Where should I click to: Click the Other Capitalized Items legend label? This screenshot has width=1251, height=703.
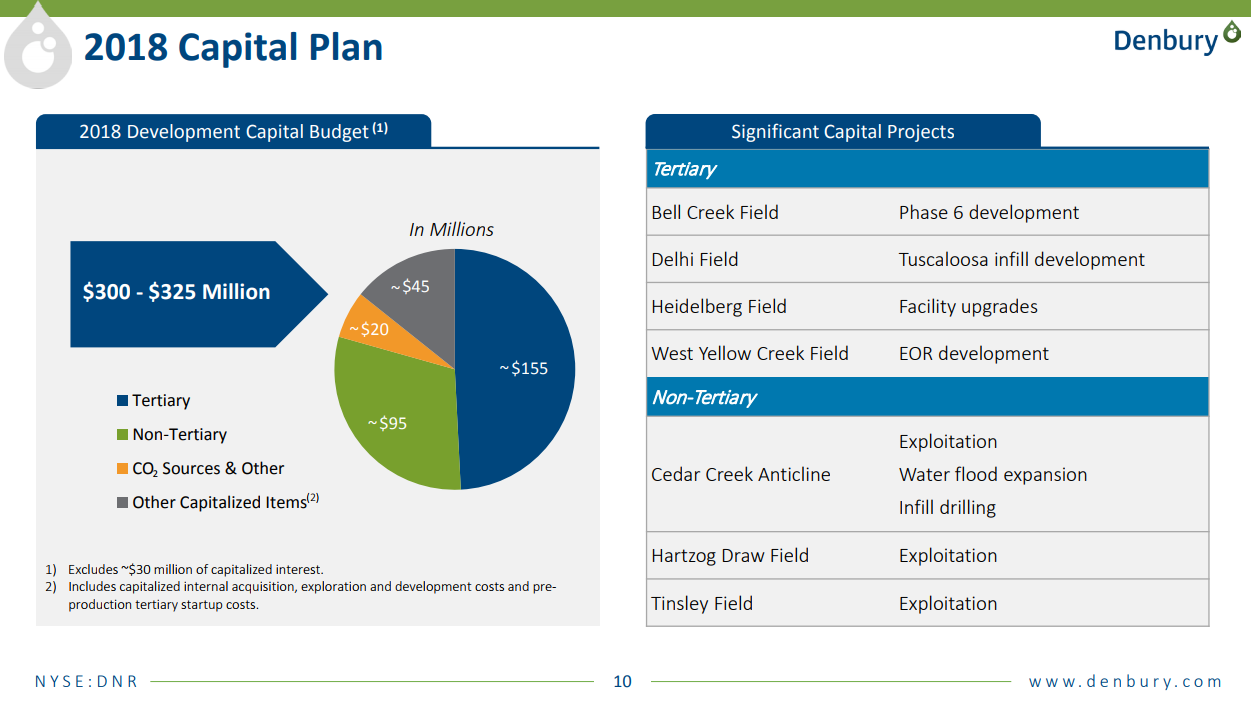click(x=225, y=501)
